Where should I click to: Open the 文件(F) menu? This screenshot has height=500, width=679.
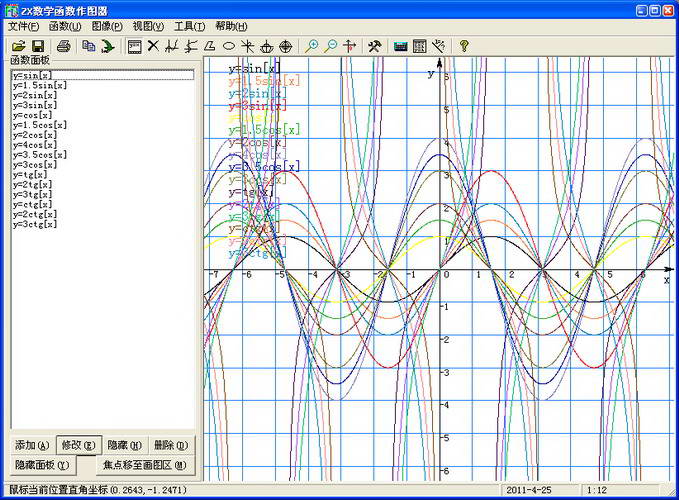pyautogui.click(x=23, y=26)
